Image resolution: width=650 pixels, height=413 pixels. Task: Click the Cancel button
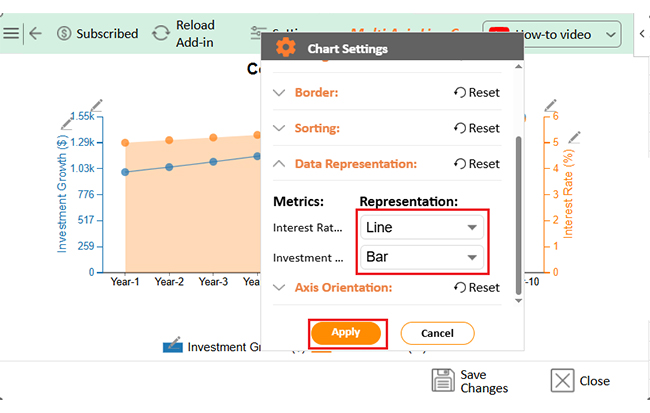437,333
